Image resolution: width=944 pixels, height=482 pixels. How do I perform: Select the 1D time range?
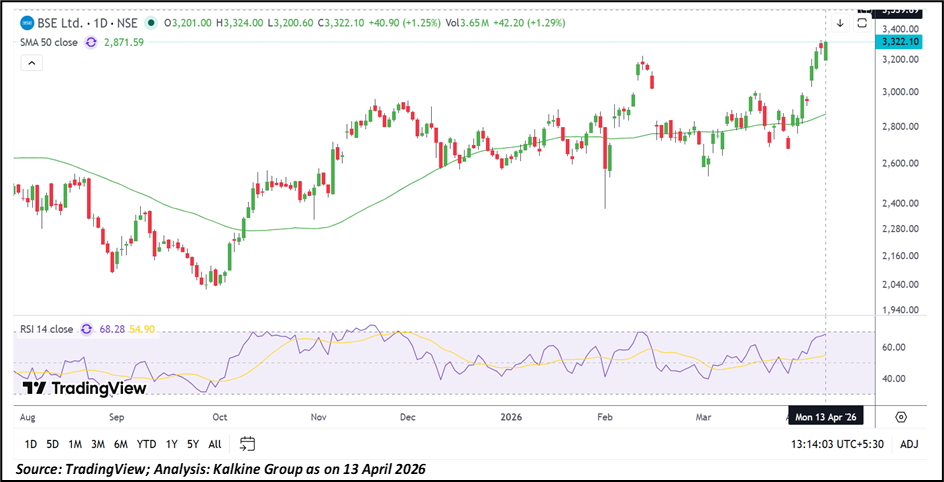click(x=31, y=444)
